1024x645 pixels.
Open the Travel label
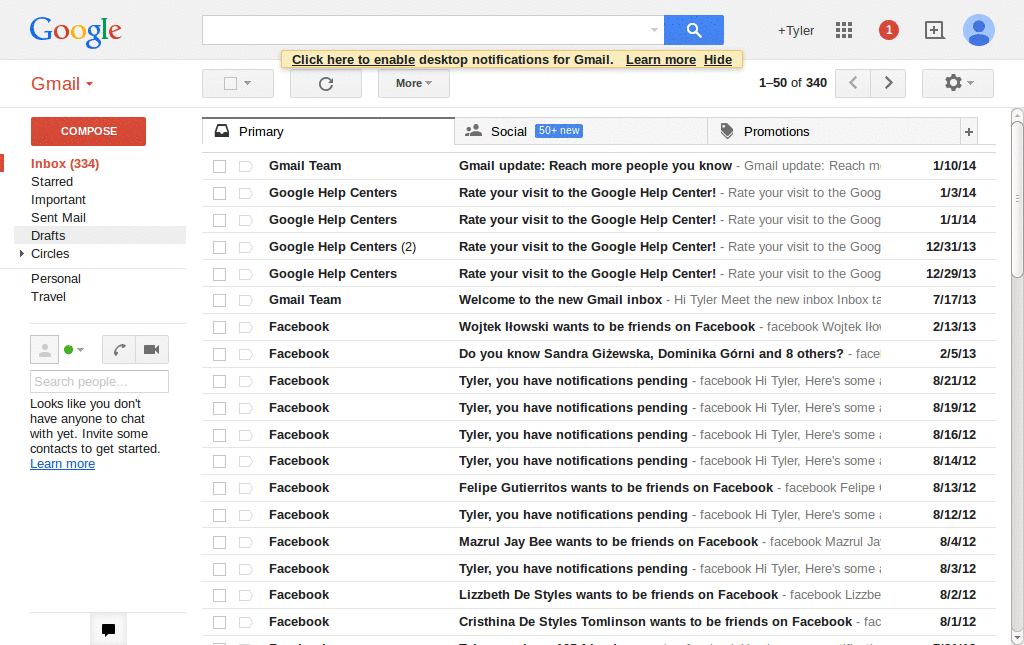tap(48, 297)
